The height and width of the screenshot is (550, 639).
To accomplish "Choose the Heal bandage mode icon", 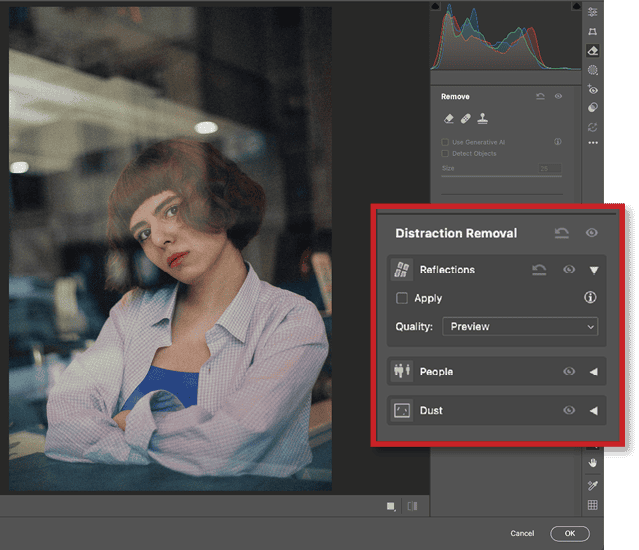I will [465, 118].
